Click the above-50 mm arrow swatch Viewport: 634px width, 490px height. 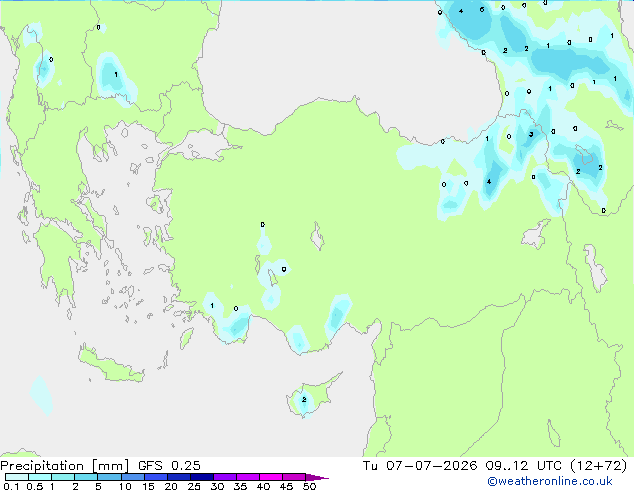pyautogui.click(x=316, y=477)
